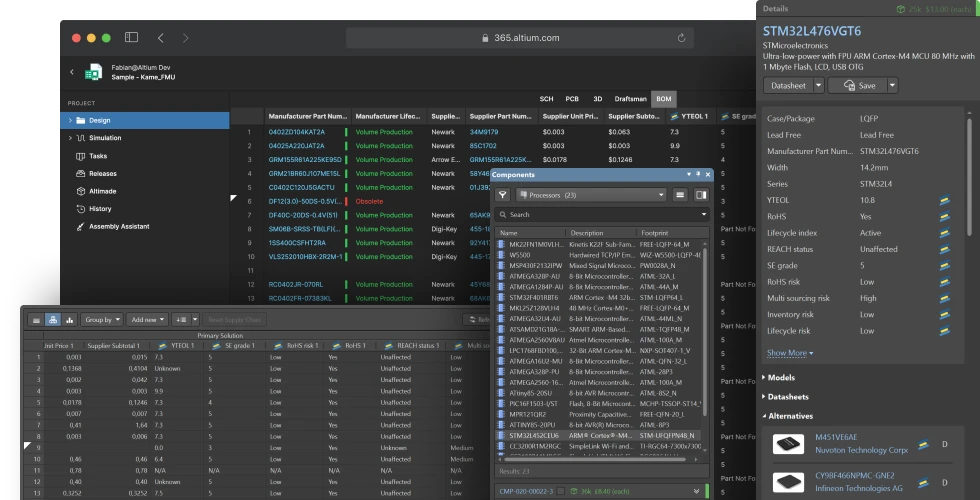Open supplier part link 34M9179
980x500 pixels.
(x=484, y=132)
